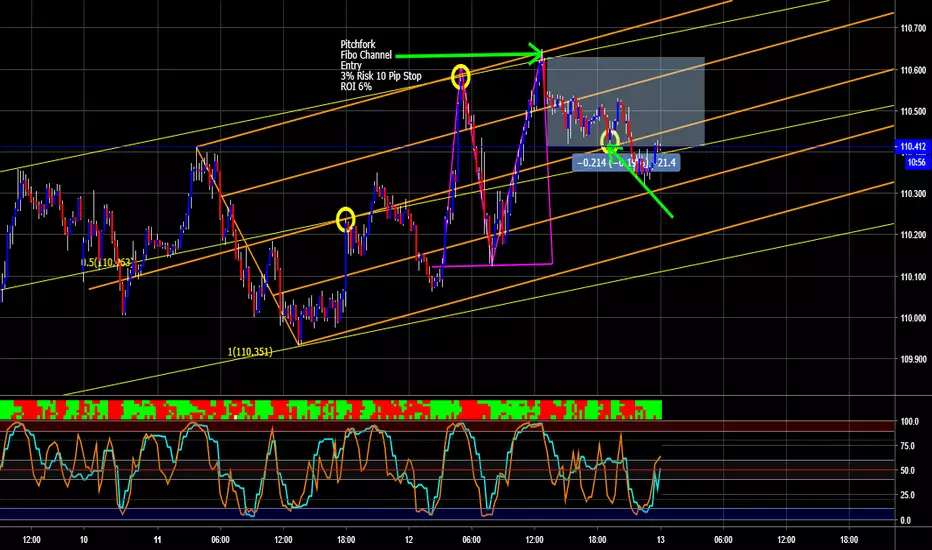Select the '3% Risk 10 Pip Stop' text
The width and height of the screenshot is (932, 550).
pyautogui.click(x=381, y=76)
